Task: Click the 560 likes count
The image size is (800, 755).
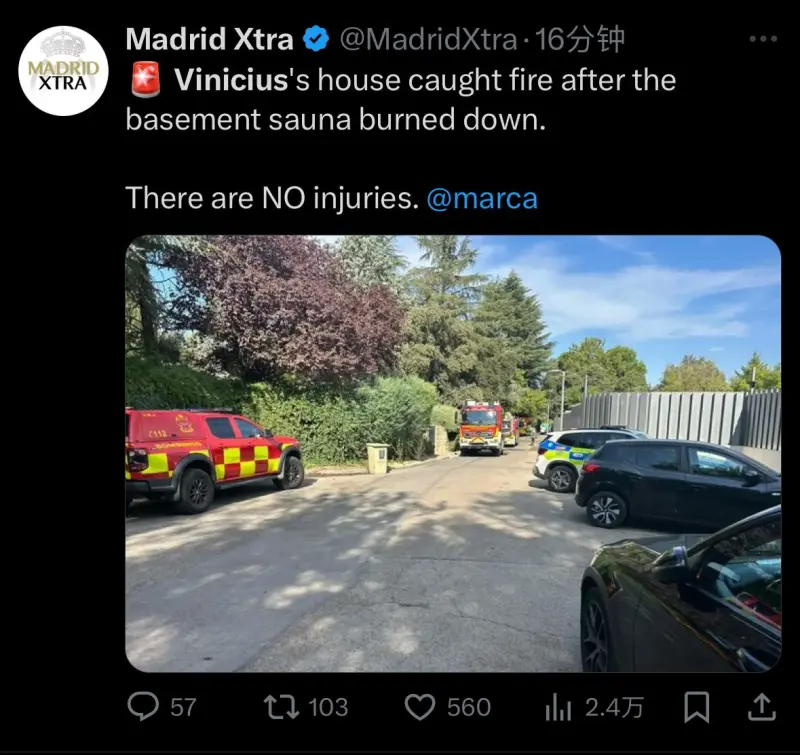Action: click(468, 708)
